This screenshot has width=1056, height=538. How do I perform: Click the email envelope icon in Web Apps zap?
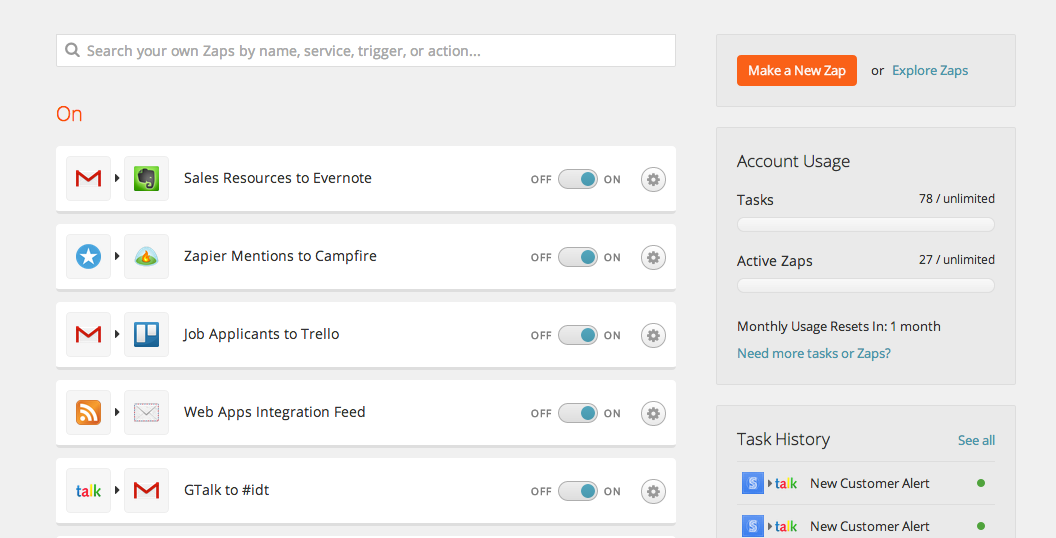click(146, 413)
